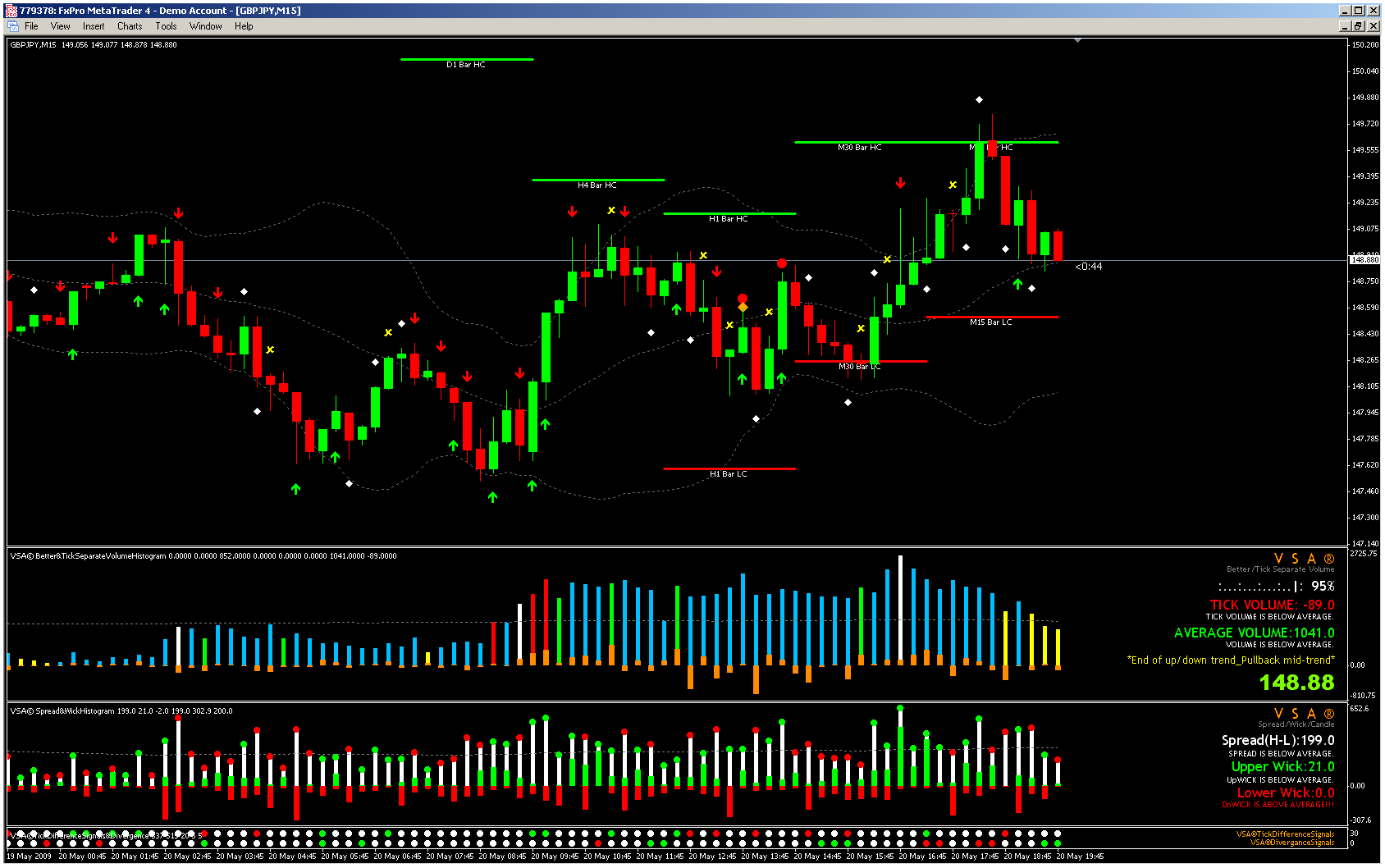Select the M30 Bar HC line label
The width and height of the screenshot is (1385, 868).
pos(859,148)
